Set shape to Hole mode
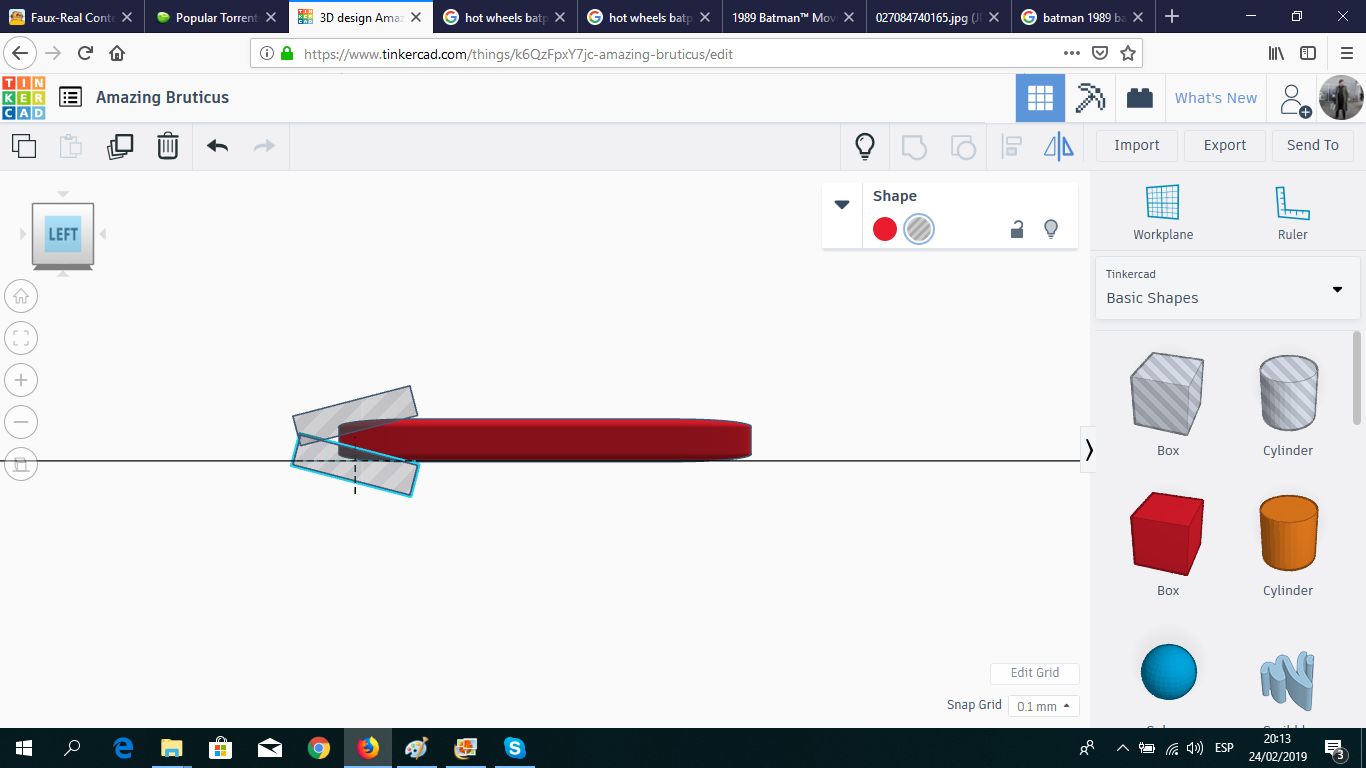This screenshot has height=768, width=1366. tap(918, 229)
